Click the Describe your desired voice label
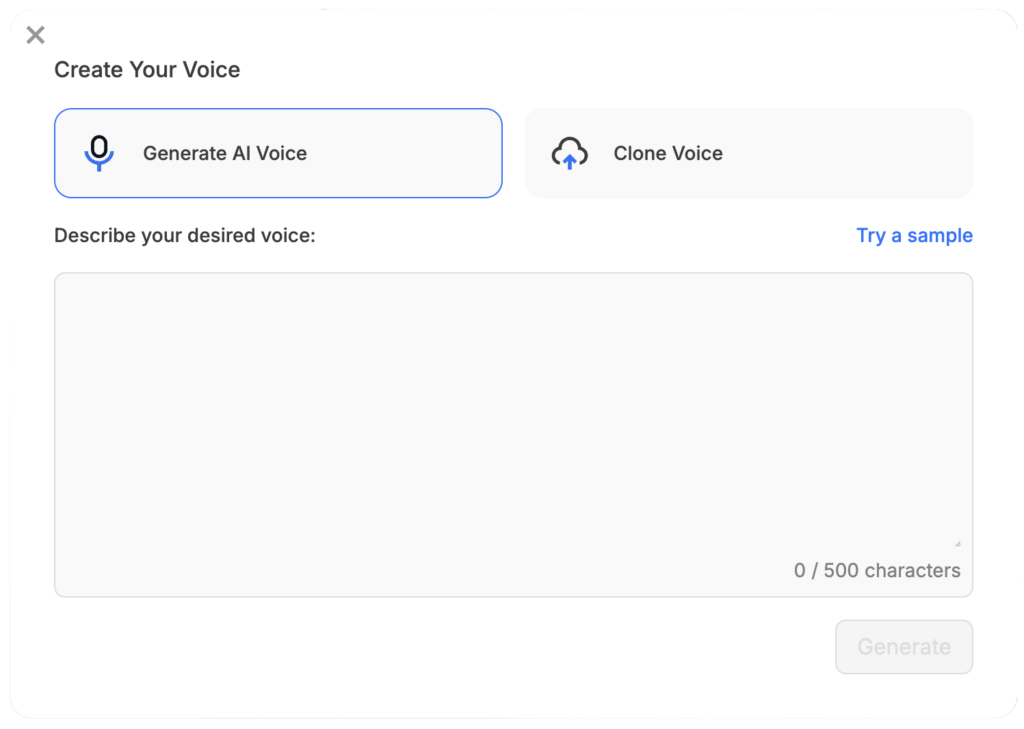The width and height of the screenshot is (1024, 729). [185, 235]
